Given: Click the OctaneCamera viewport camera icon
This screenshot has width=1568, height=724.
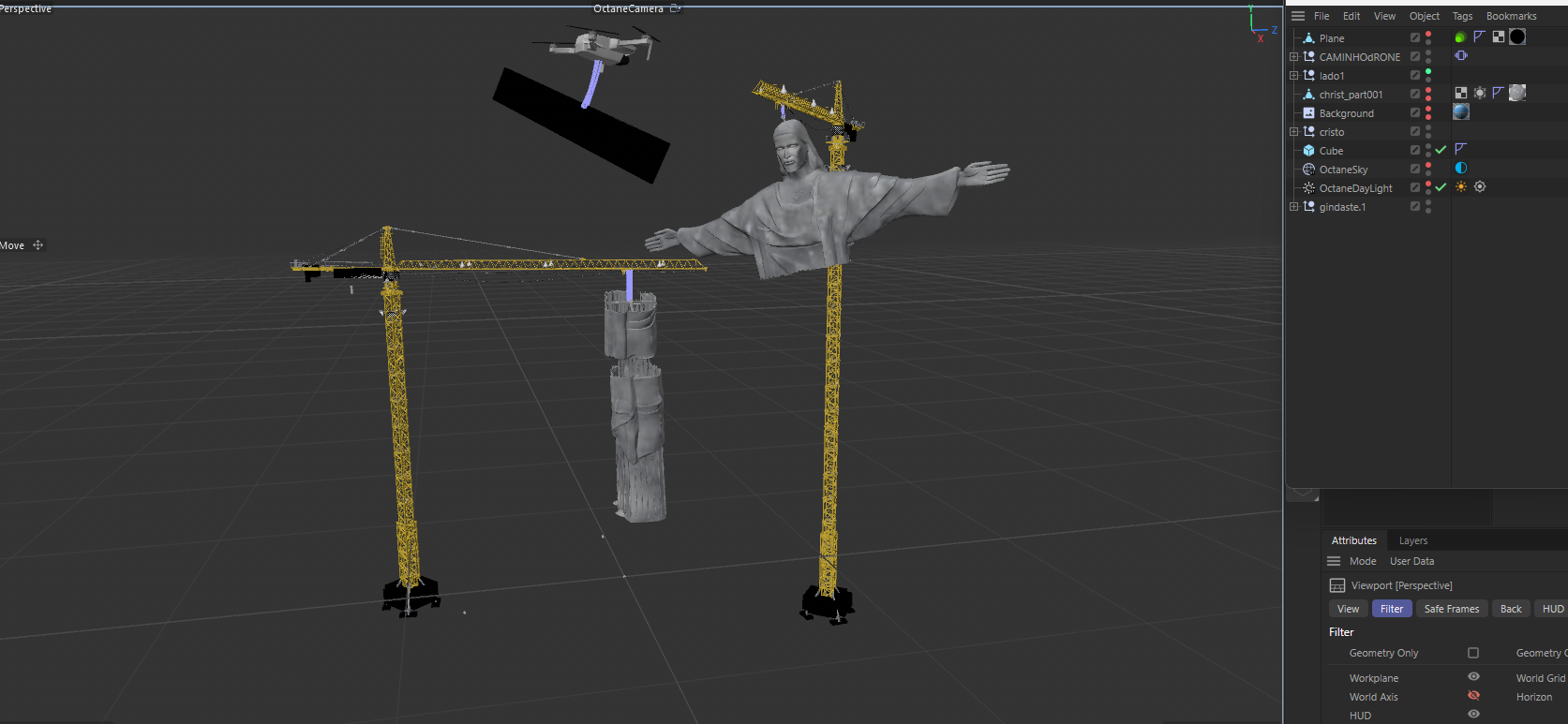Looking at the screenshot, I should [676, 8].
